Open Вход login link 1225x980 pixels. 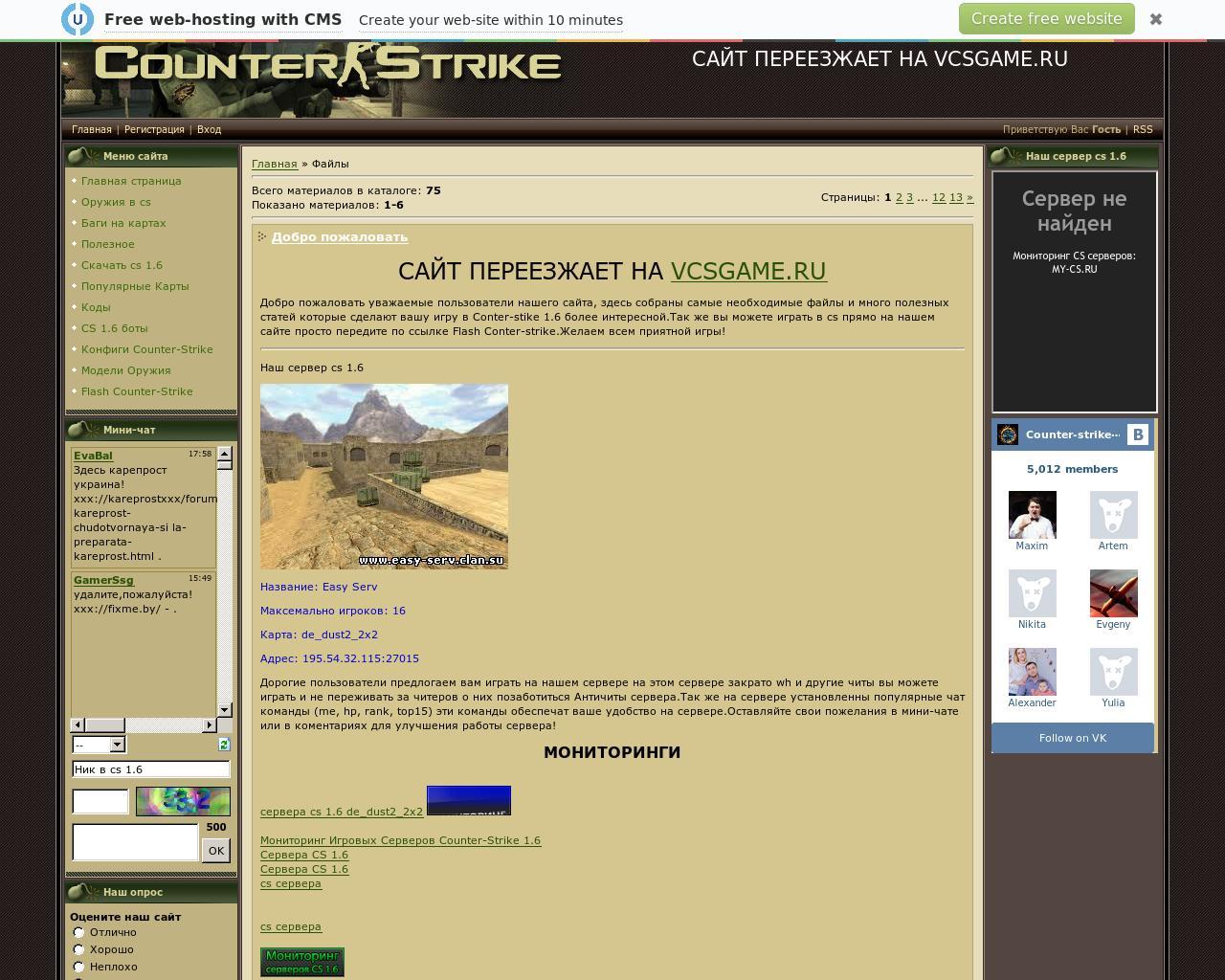(209, 129)
